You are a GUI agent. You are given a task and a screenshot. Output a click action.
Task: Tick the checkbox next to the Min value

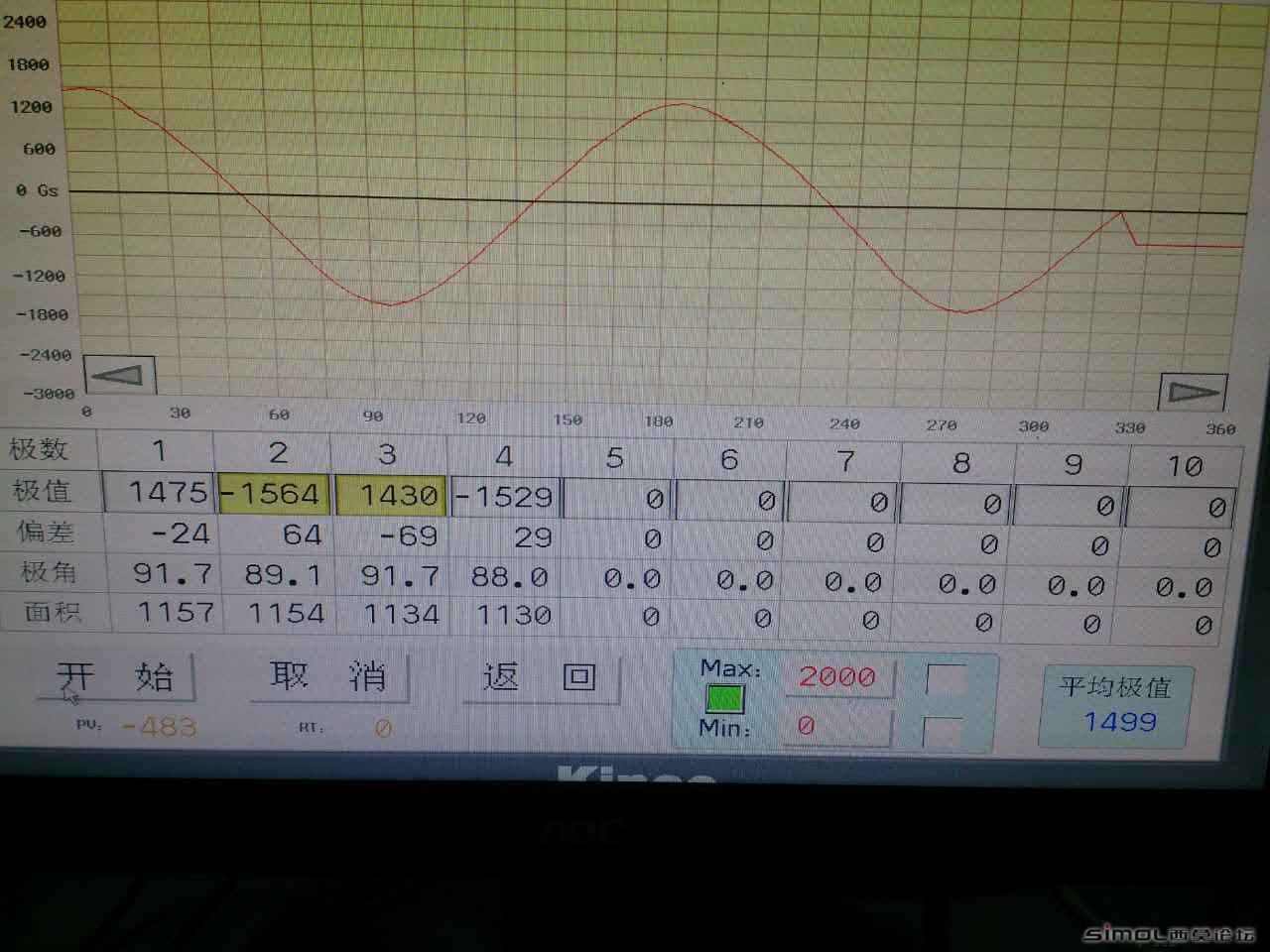coord(943,732)
